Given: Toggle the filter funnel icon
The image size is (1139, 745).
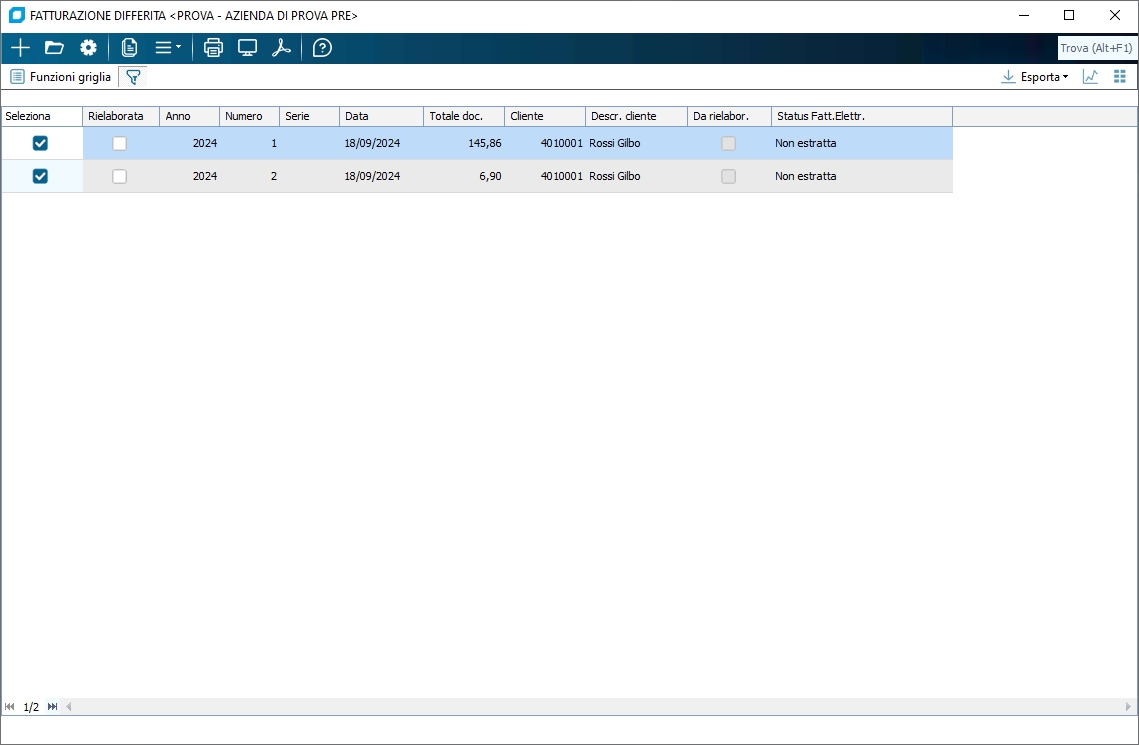Looking at the screenshot, I should click(133, 77).
